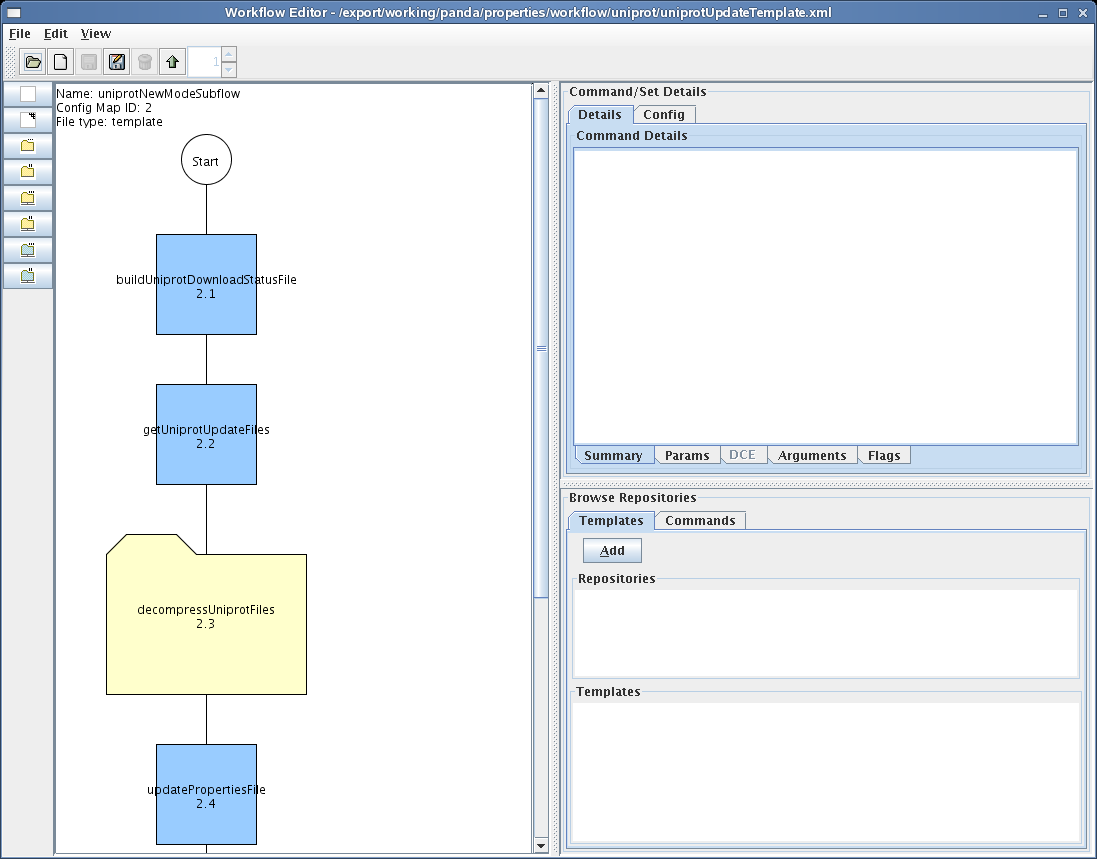Select the Arguments tab

pyautogui.click(x=812, y=455)
